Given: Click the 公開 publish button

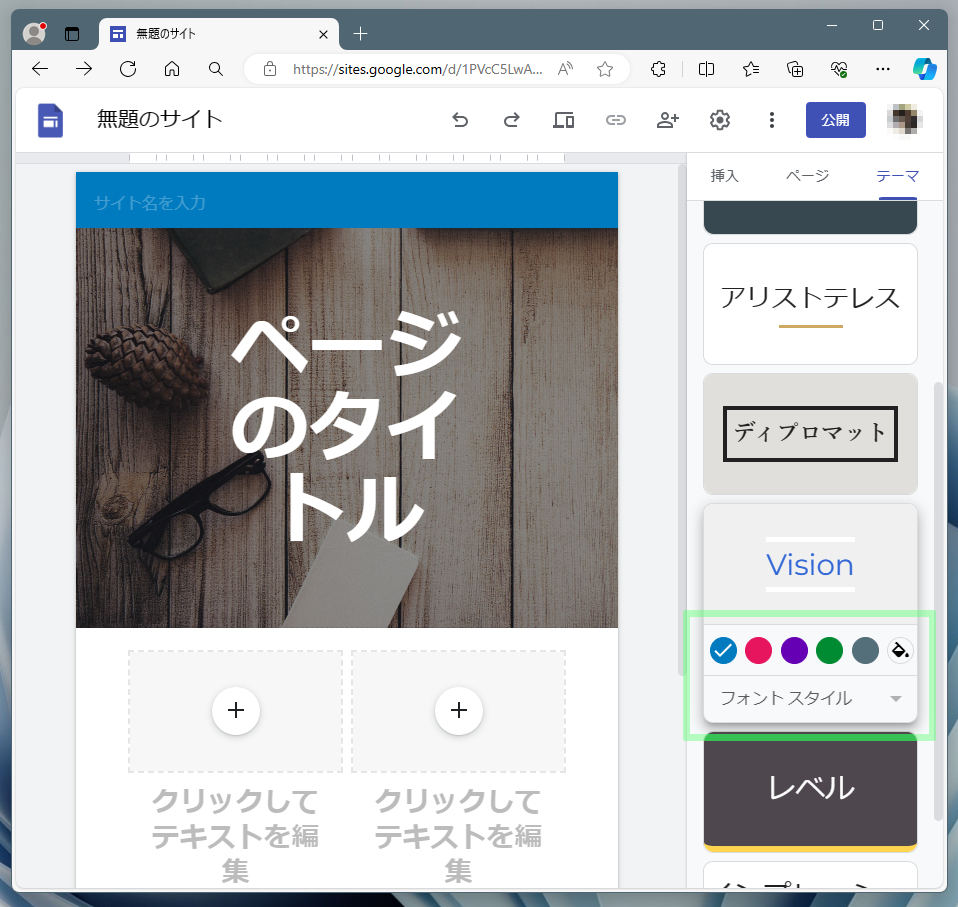Looking at the screenshot, I should point(835,120).
